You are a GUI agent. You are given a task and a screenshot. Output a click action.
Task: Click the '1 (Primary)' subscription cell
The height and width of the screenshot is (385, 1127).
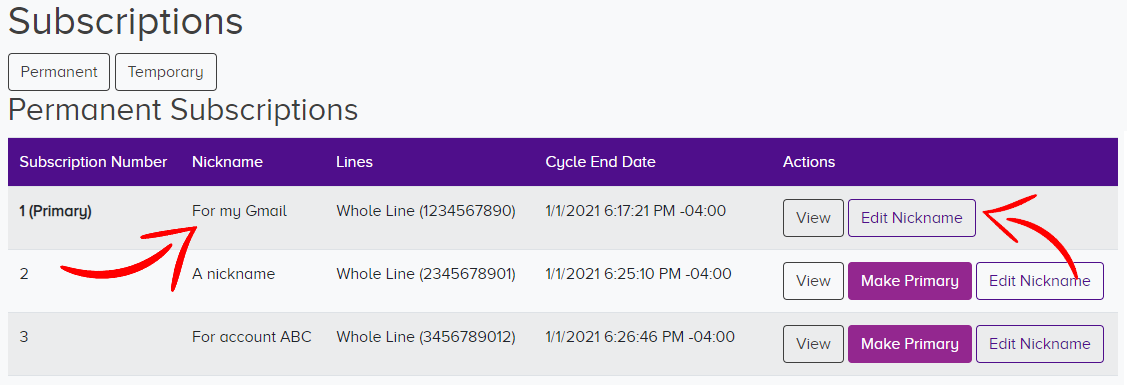pyautogui.click(x=55, y=212)
